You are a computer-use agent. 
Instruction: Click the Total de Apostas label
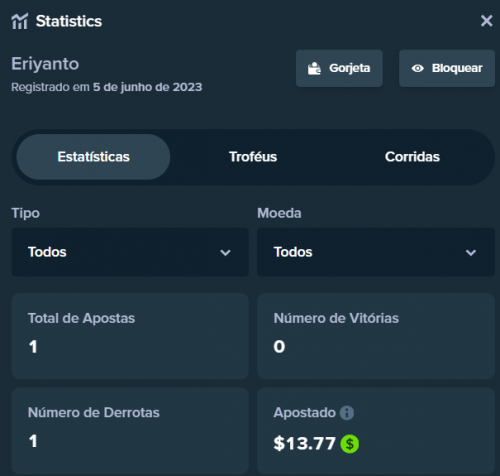(81, 318)
